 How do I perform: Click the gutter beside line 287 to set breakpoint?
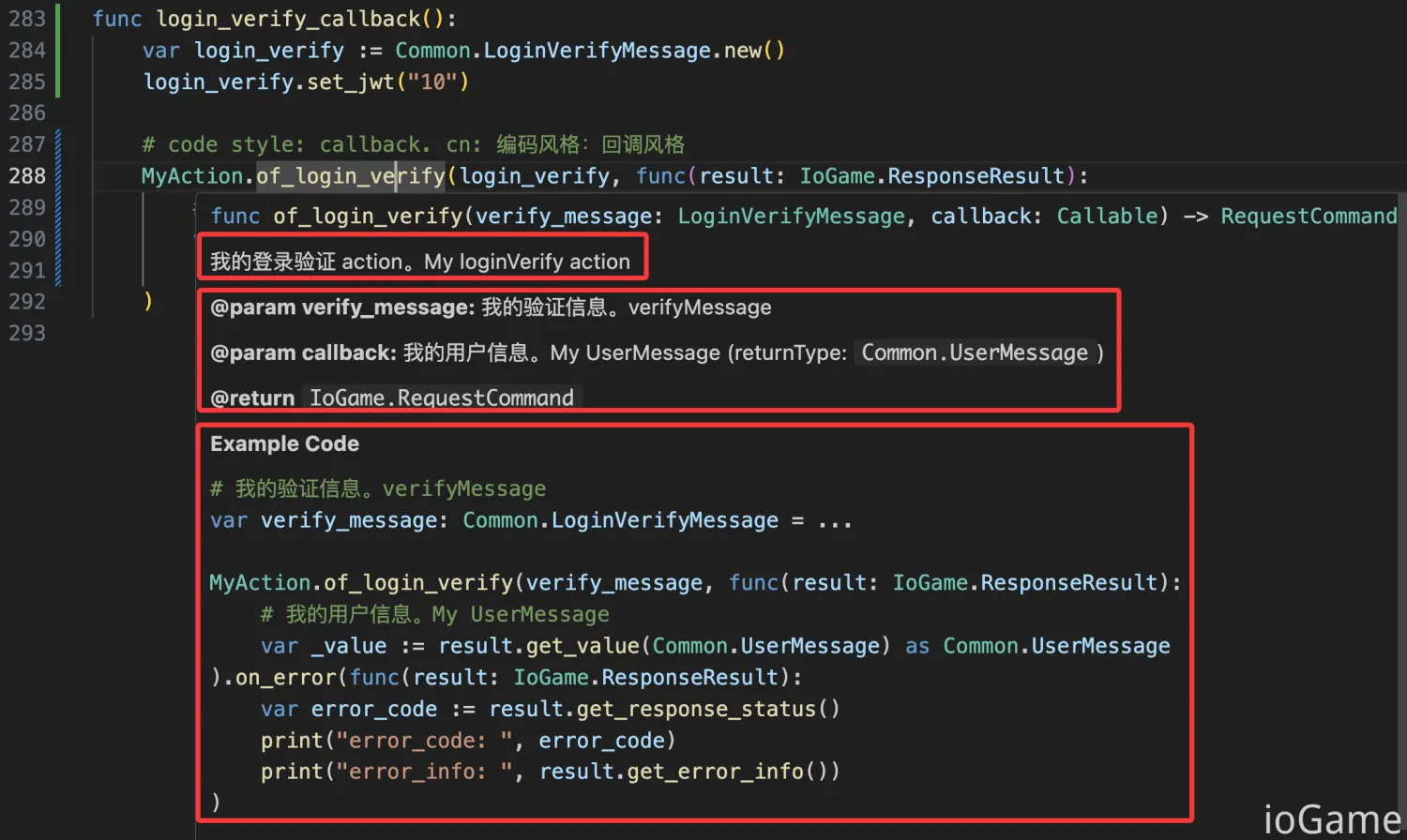73,143
